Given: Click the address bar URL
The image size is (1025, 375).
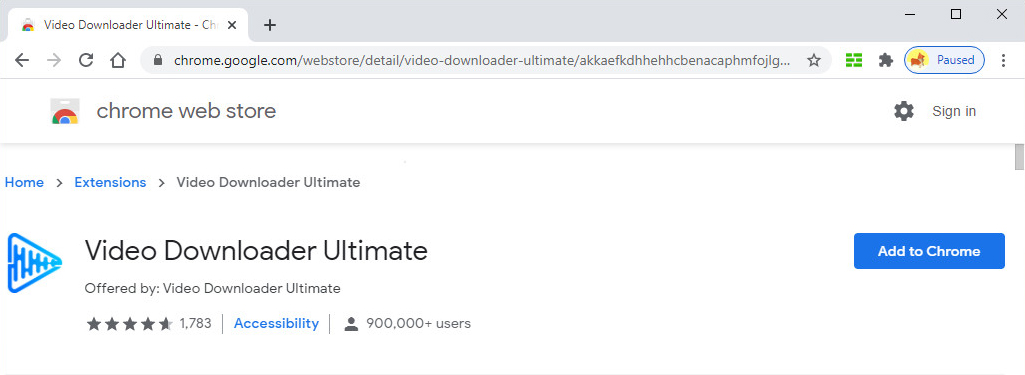Looking at the screenshot, I should tap(482, 61).
